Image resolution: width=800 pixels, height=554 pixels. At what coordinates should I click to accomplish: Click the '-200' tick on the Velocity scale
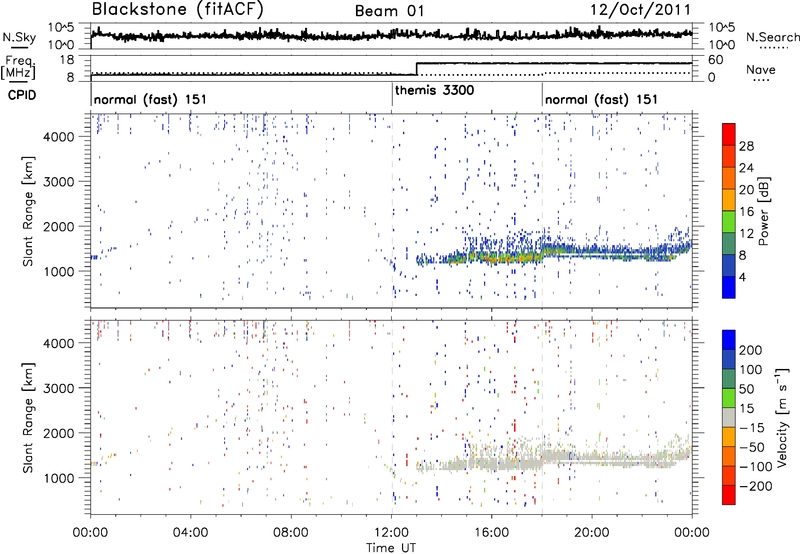click(756, 486)
